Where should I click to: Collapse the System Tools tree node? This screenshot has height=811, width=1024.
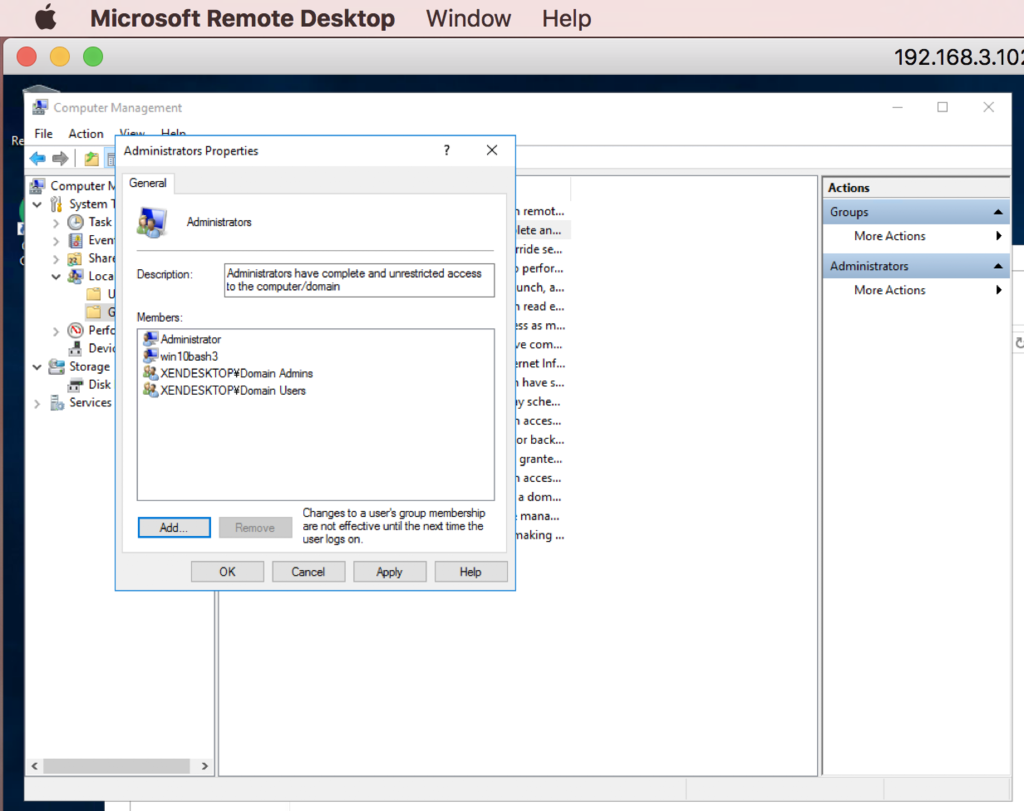tap(37, 204)
